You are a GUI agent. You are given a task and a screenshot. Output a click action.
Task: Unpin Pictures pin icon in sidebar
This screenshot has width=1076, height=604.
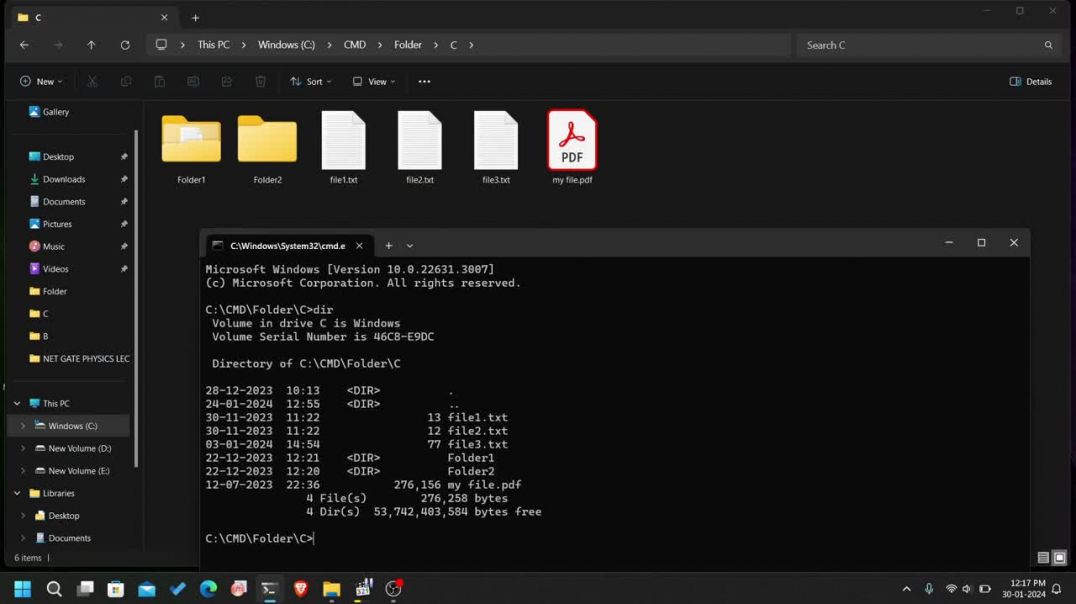pyautogui.click(x=124, y=224)
